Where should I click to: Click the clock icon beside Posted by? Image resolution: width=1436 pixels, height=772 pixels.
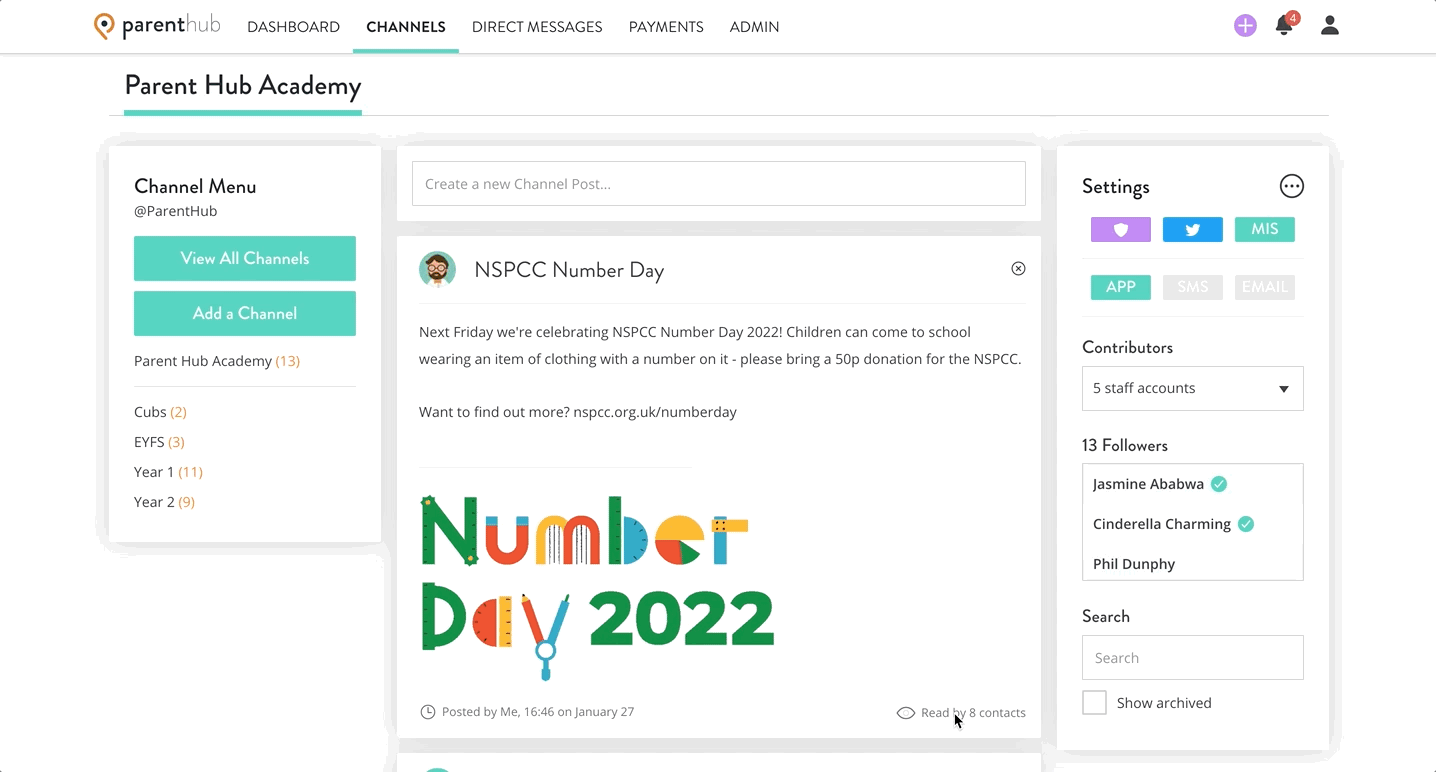coord(428,712)
